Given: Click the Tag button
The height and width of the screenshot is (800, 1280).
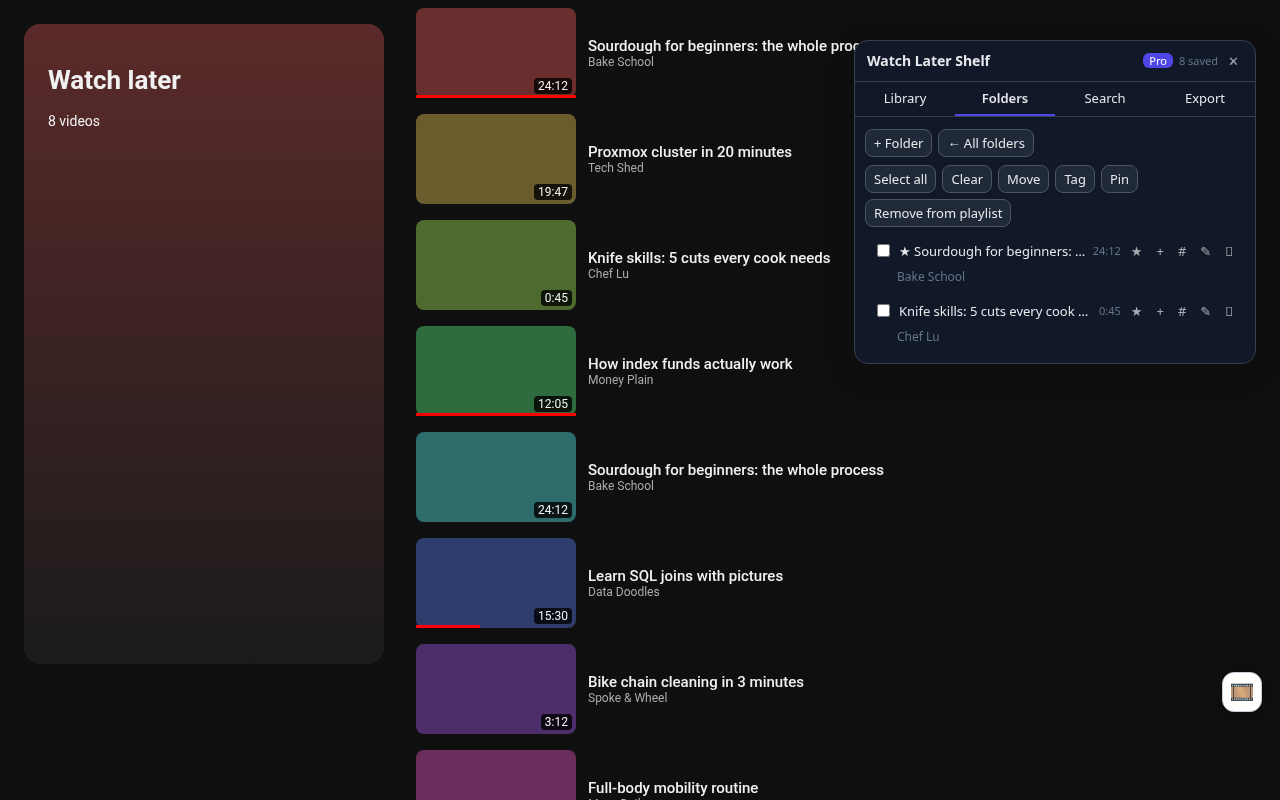Looking at the screenshot, I should (1075, 179).
